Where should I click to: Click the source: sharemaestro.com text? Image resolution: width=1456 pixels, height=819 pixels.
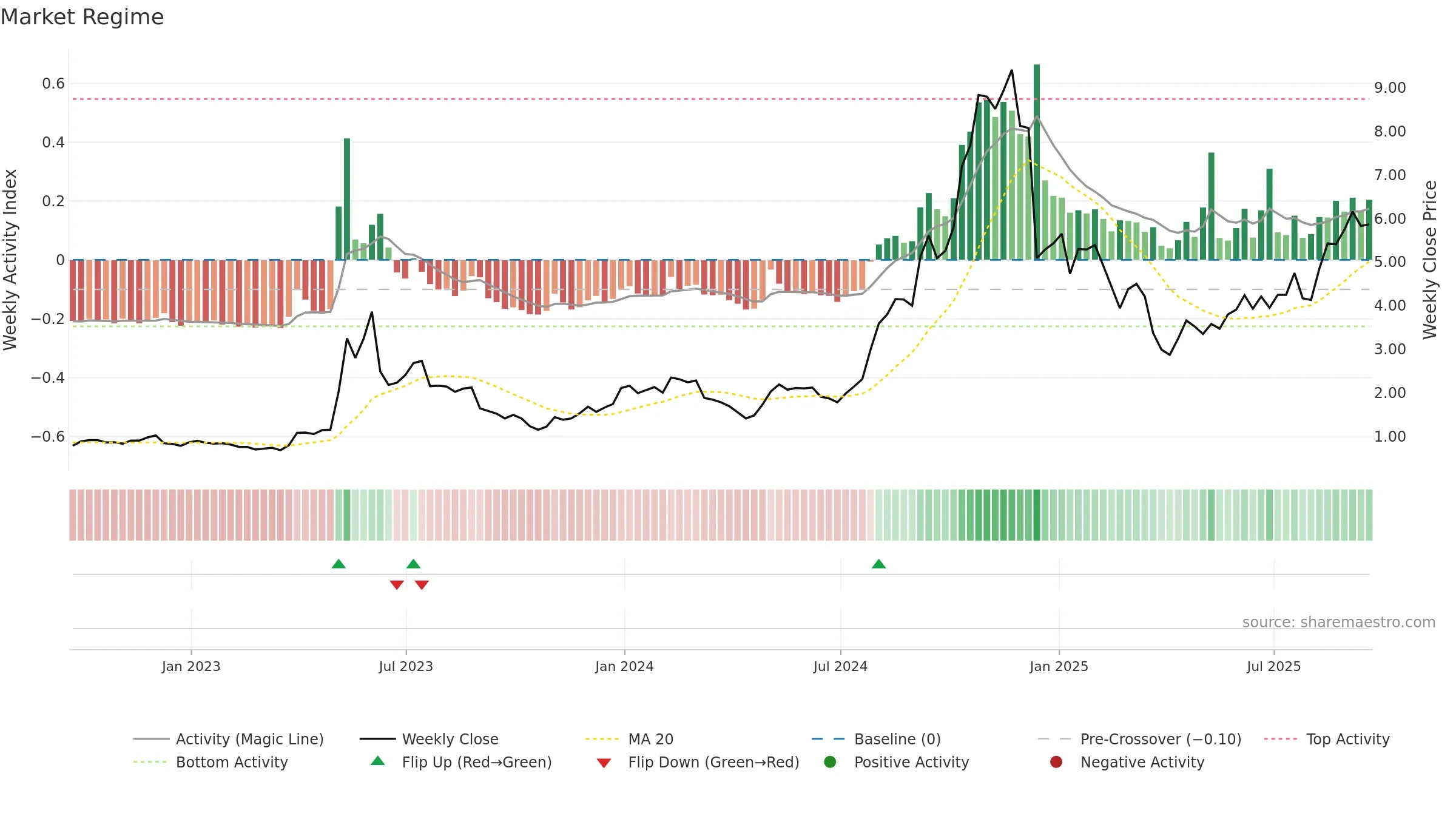pyautogui.click(x=1338, y=622)
